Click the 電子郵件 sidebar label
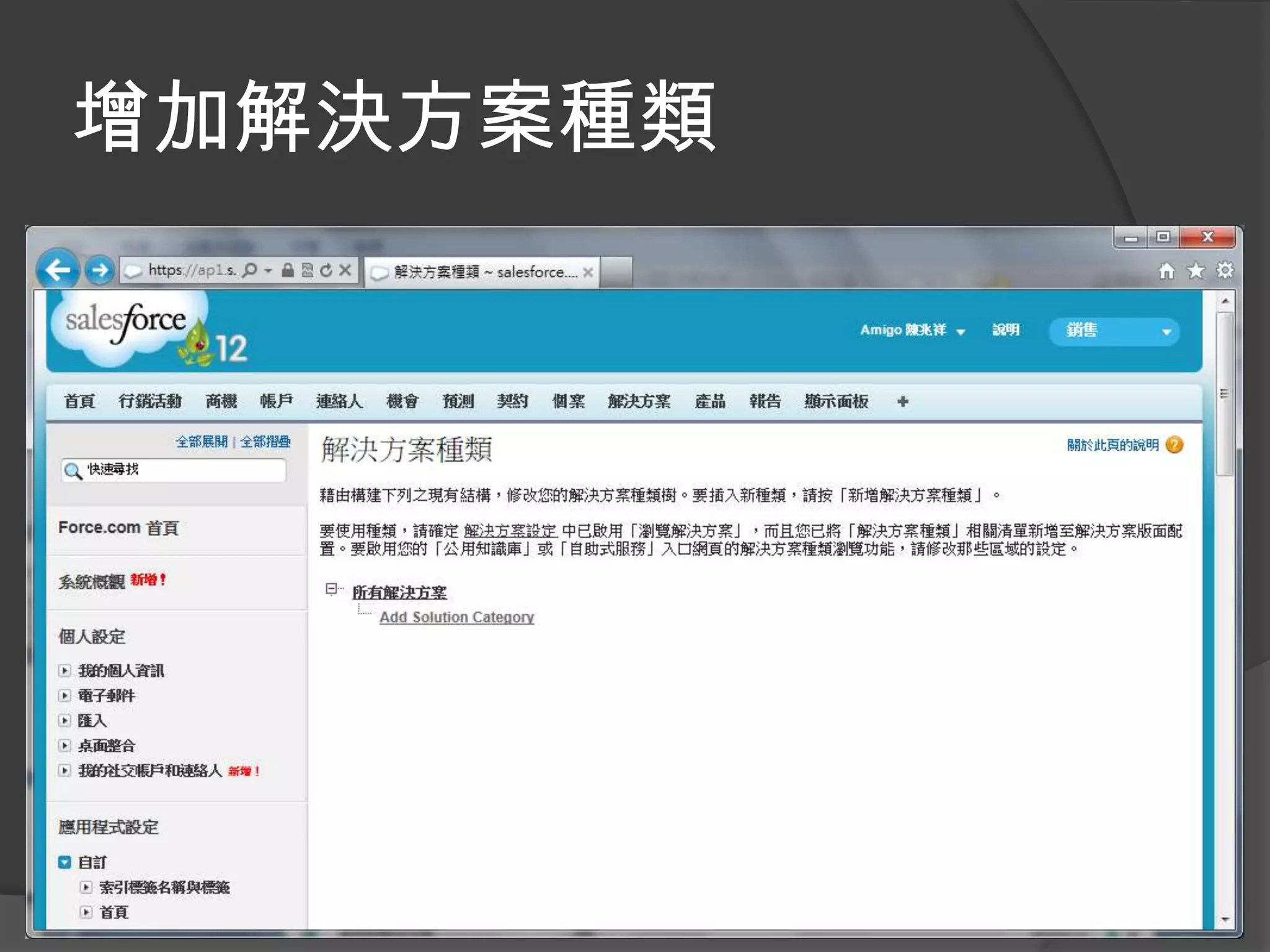 [106, 695]
